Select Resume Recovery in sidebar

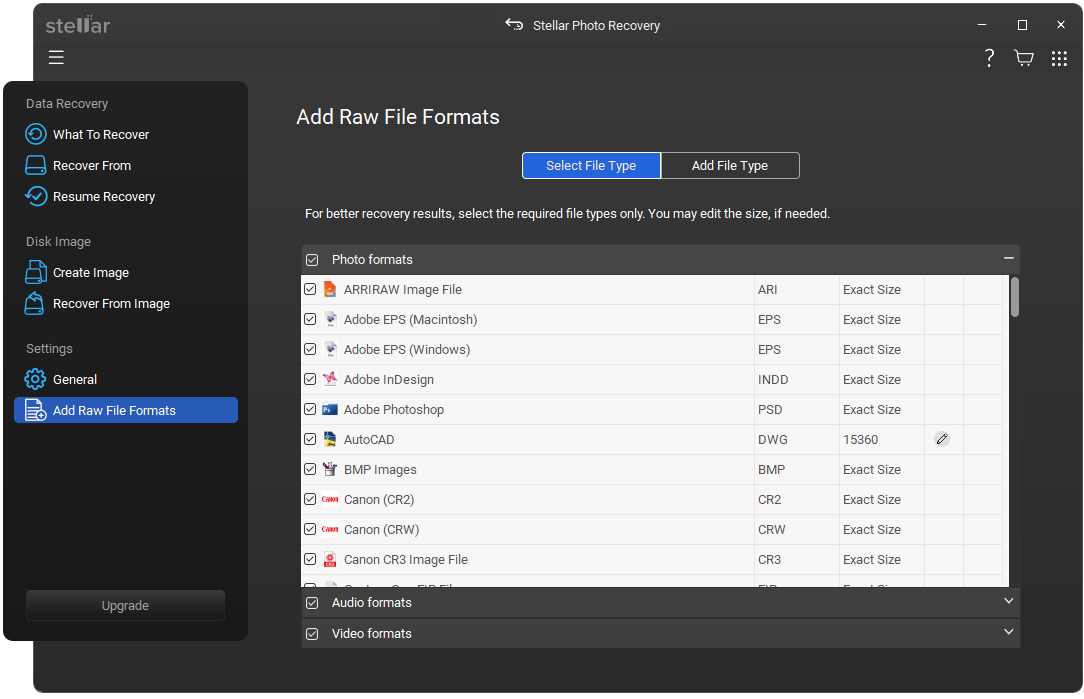coord(104,196)
